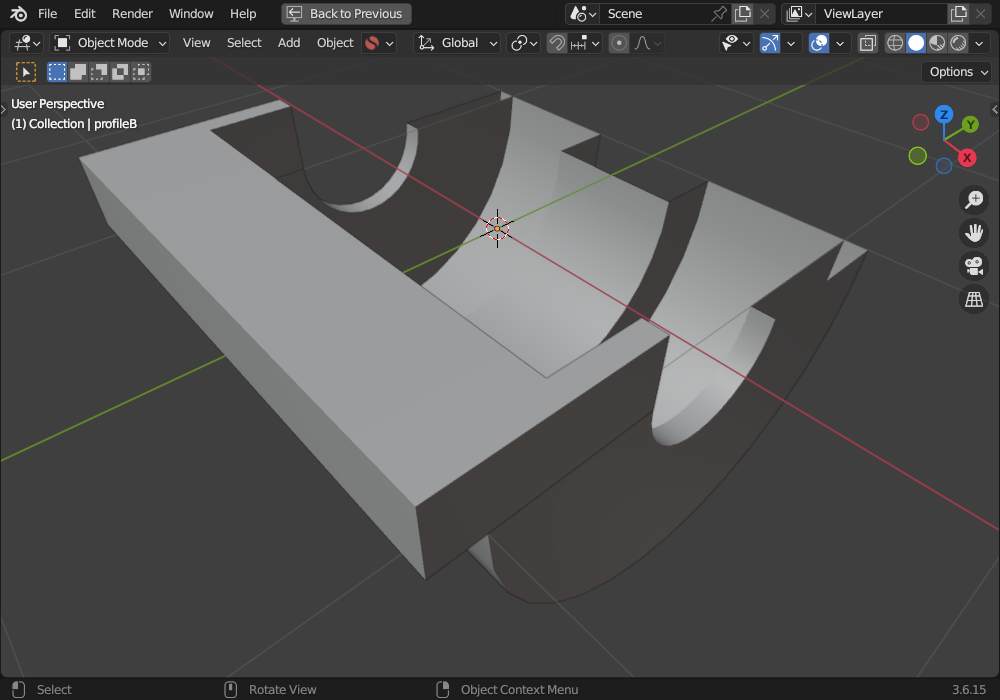
Task: Click the add view layer icon
Action: pyautogui.click(x=959, y=13)
